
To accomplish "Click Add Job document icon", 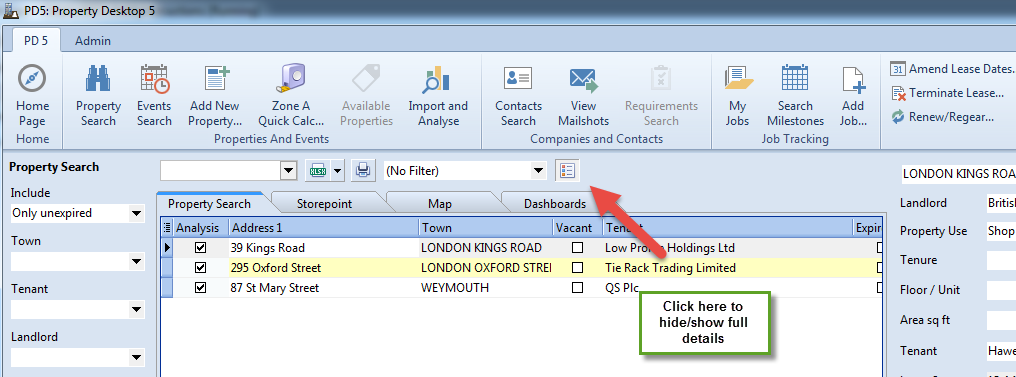I will coord(853,79).
